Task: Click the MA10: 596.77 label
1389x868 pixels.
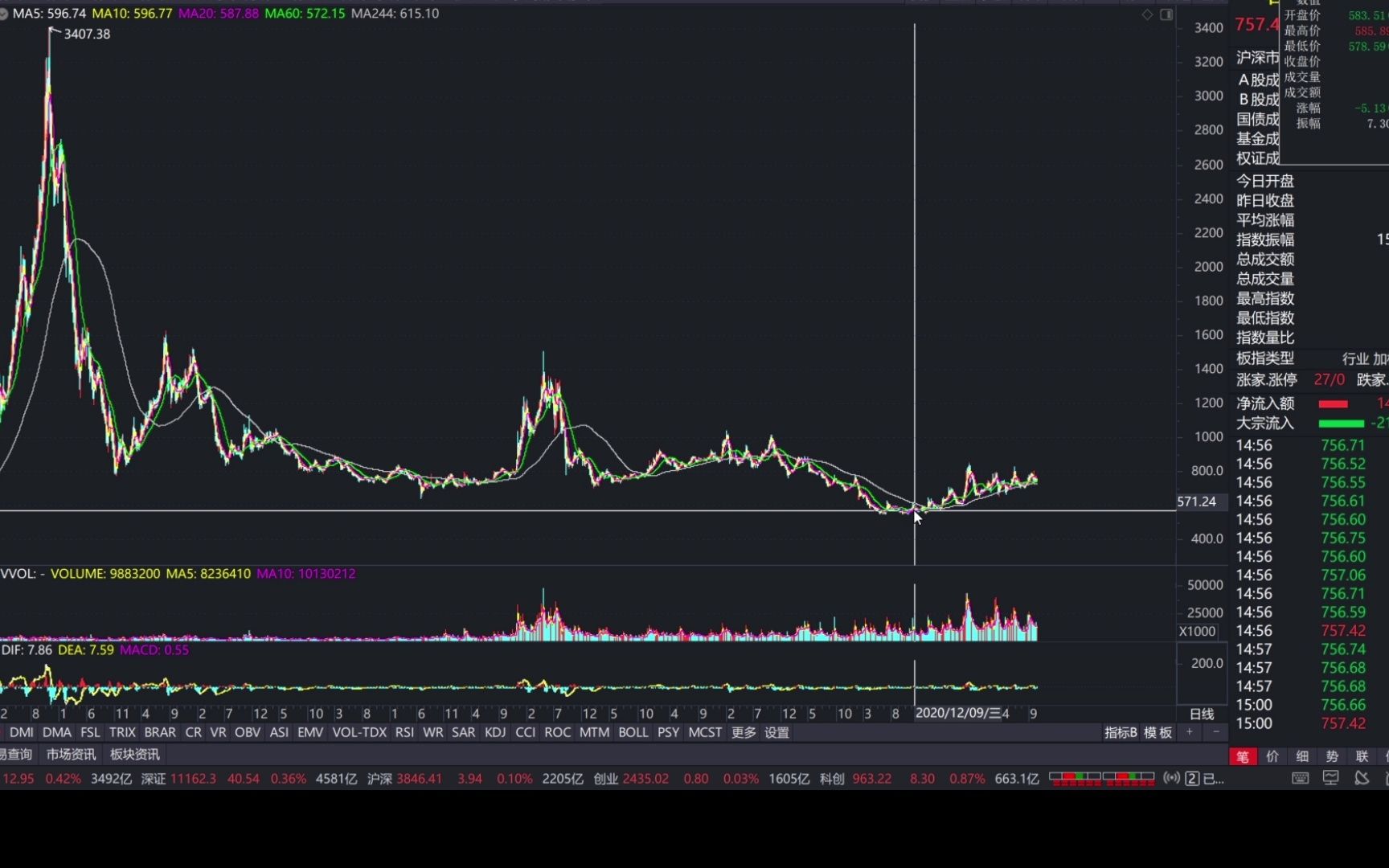Action: point(132,14)
